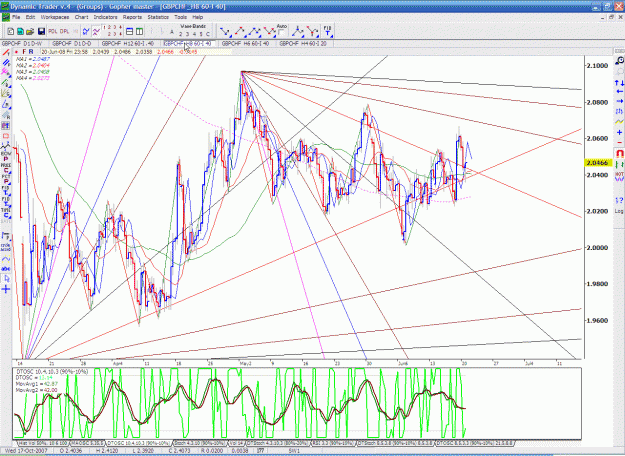Click the blue R button on chart header
Viewport: 625px width, 456px height.
pos(31,51)
